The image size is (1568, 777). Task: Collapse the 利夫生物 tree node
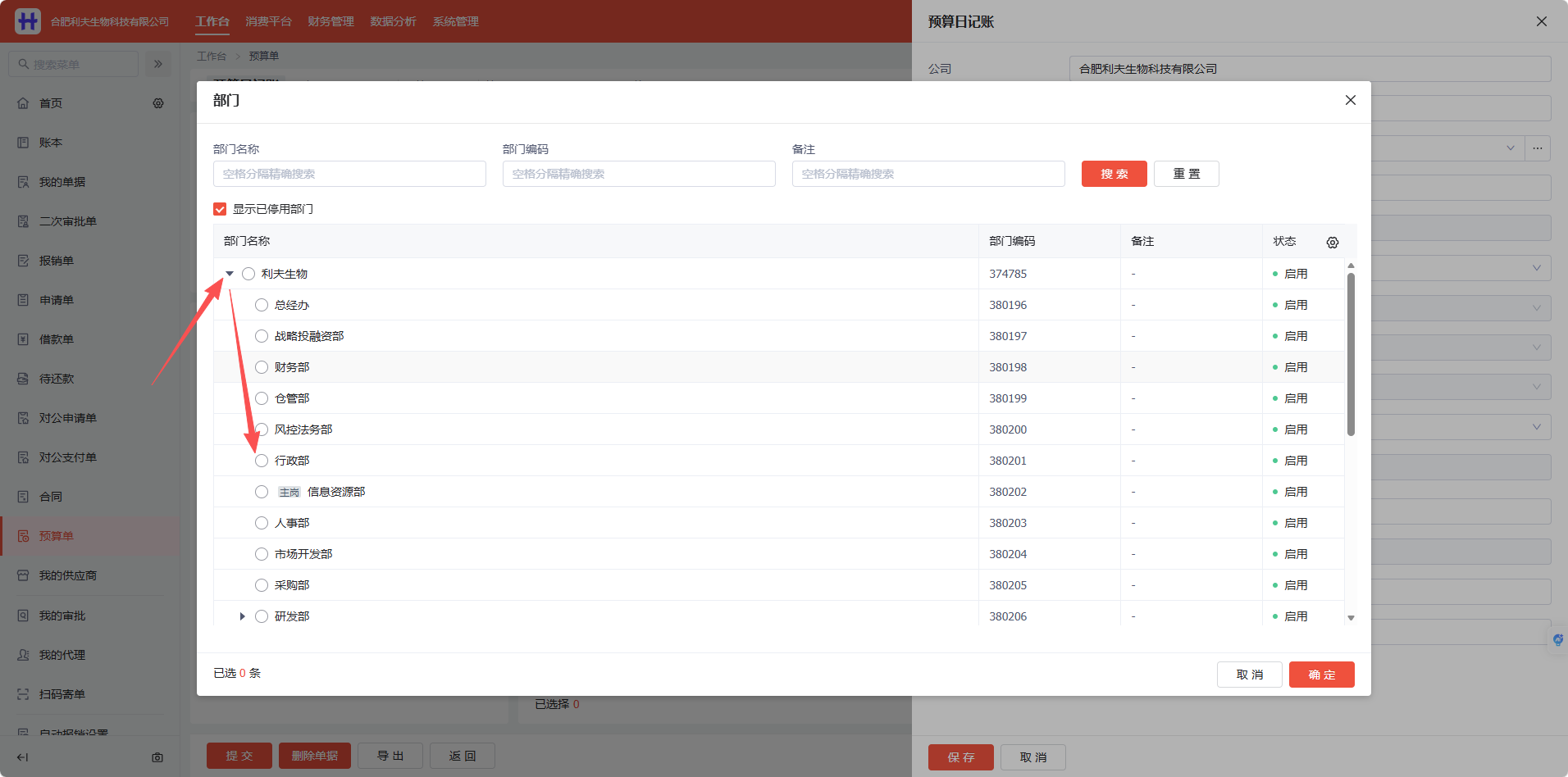(x=230, y=274)
